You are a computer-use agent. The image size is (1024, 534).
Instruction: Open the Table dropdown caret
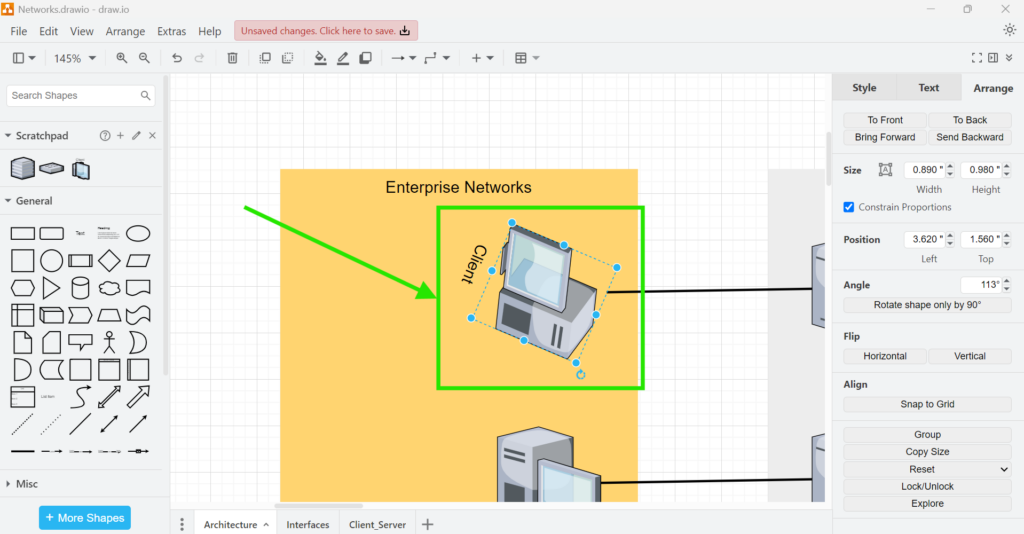536,58
